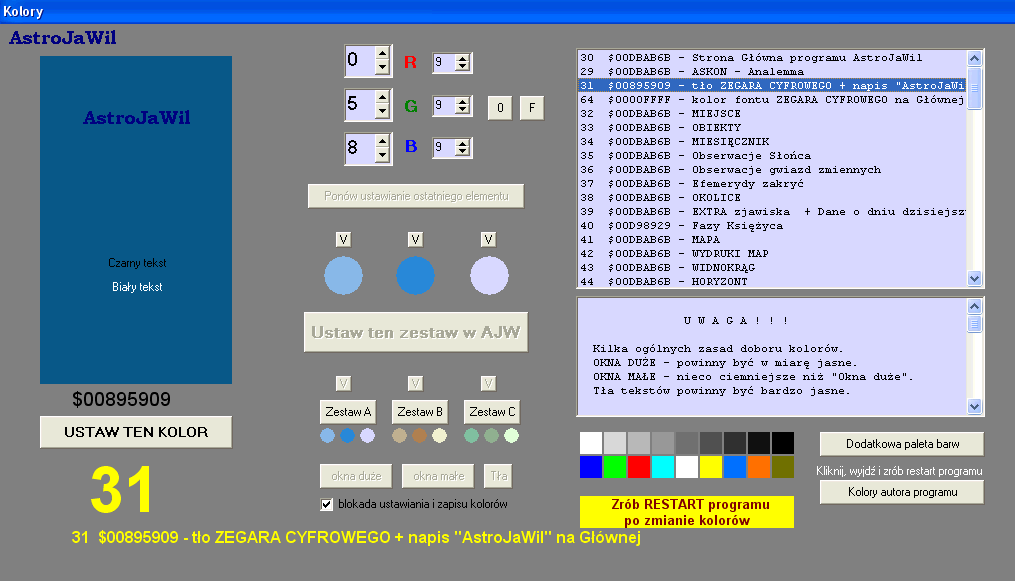Click yellow "Zrób RESTART programu" button
The image size is (1015, 581).
click(687, 512)
